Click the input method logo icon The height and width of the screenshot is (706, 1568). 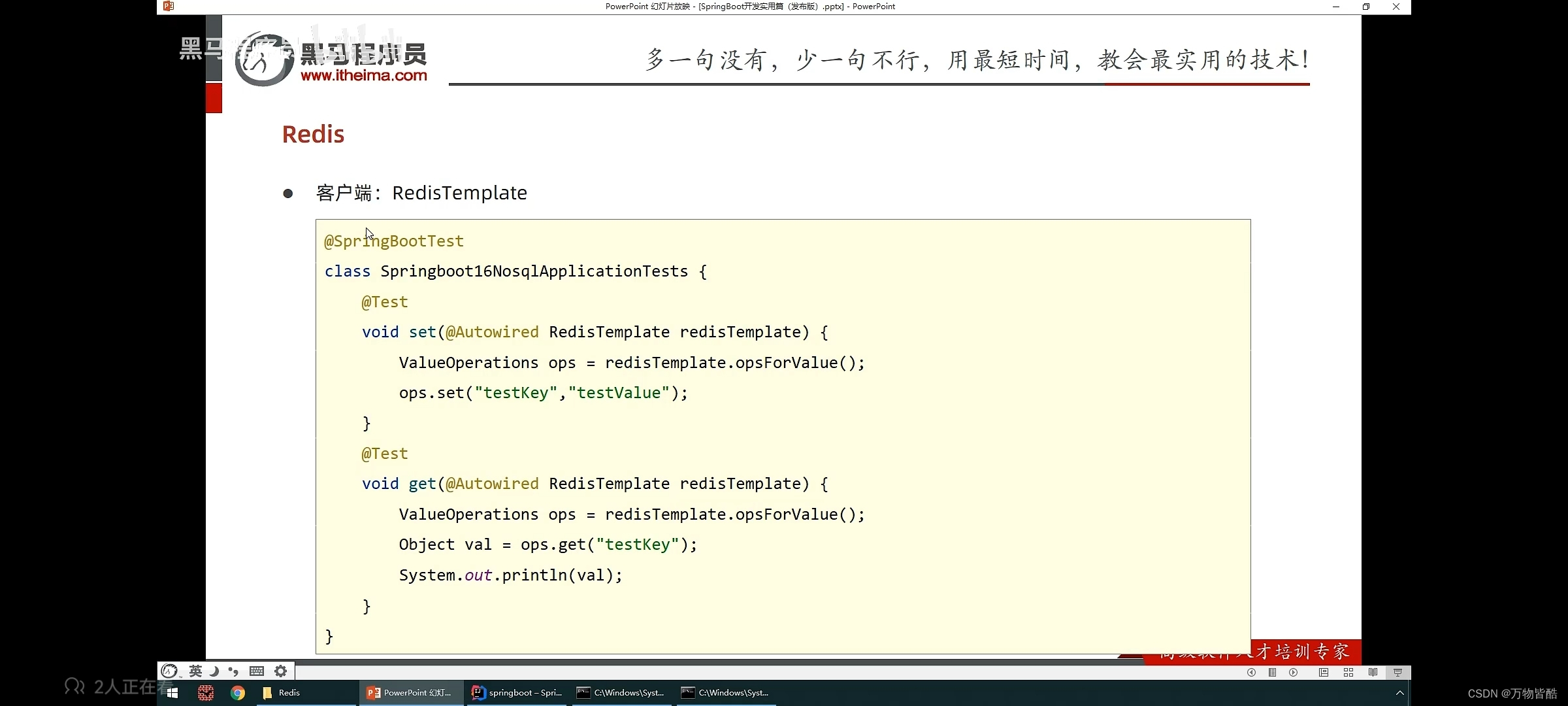169,671
